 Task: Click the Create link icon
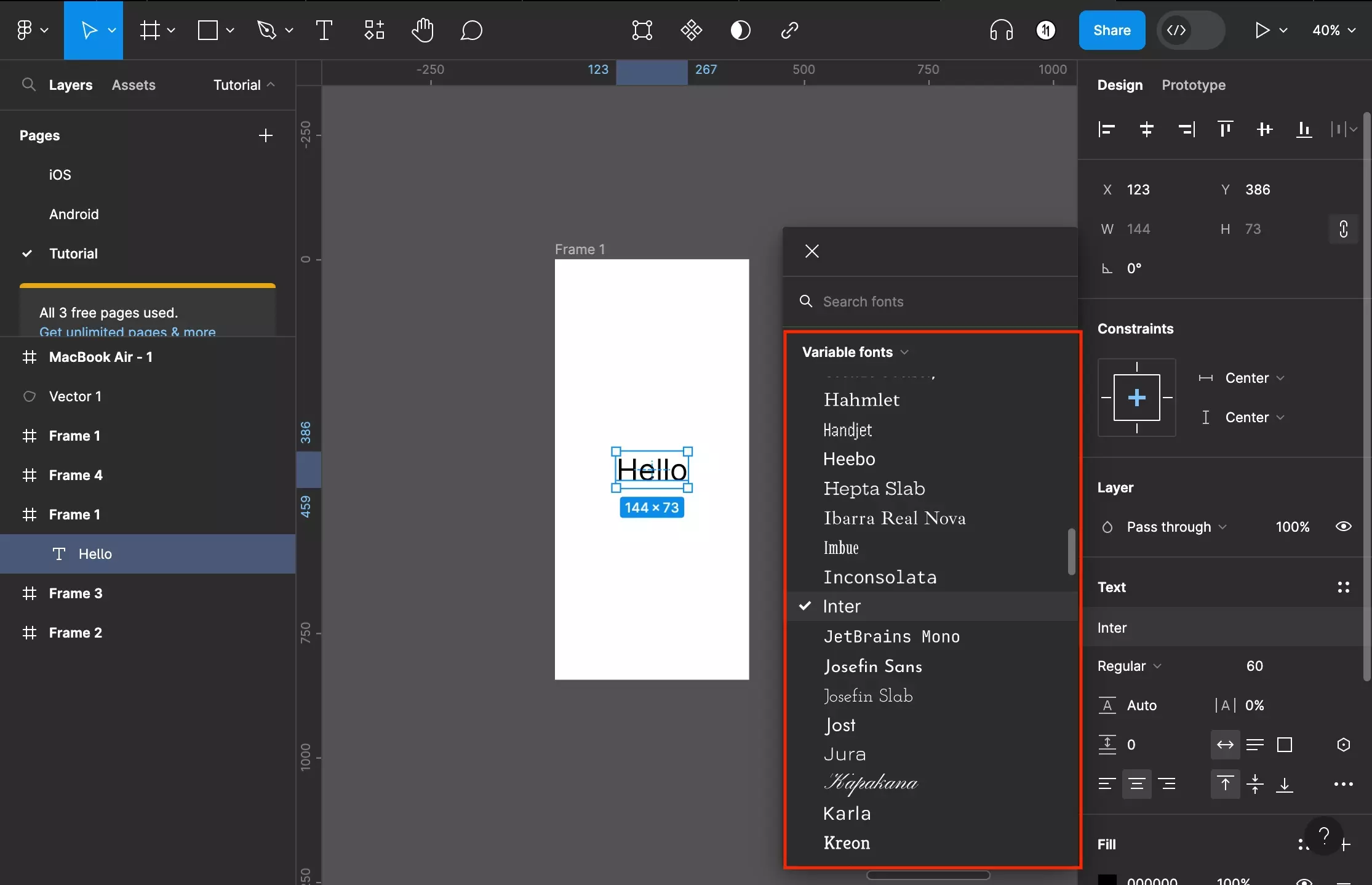790,30
